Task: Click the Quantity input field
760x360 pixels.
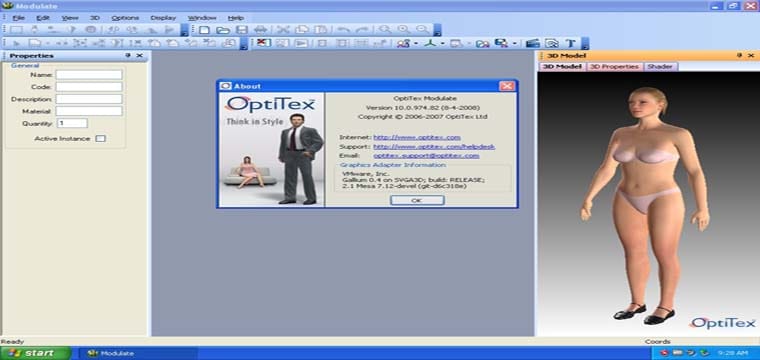Action: pyautogui.click(x=72, y=123)
